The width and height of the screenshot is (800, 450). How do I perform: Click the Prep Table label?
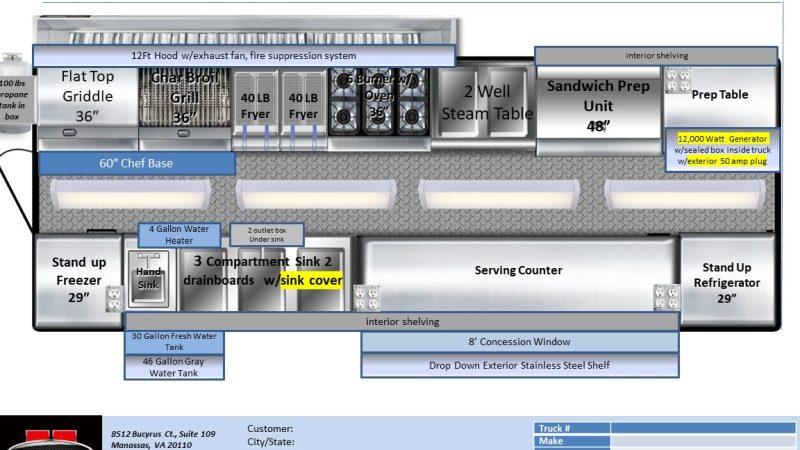(x=719, y=94)
